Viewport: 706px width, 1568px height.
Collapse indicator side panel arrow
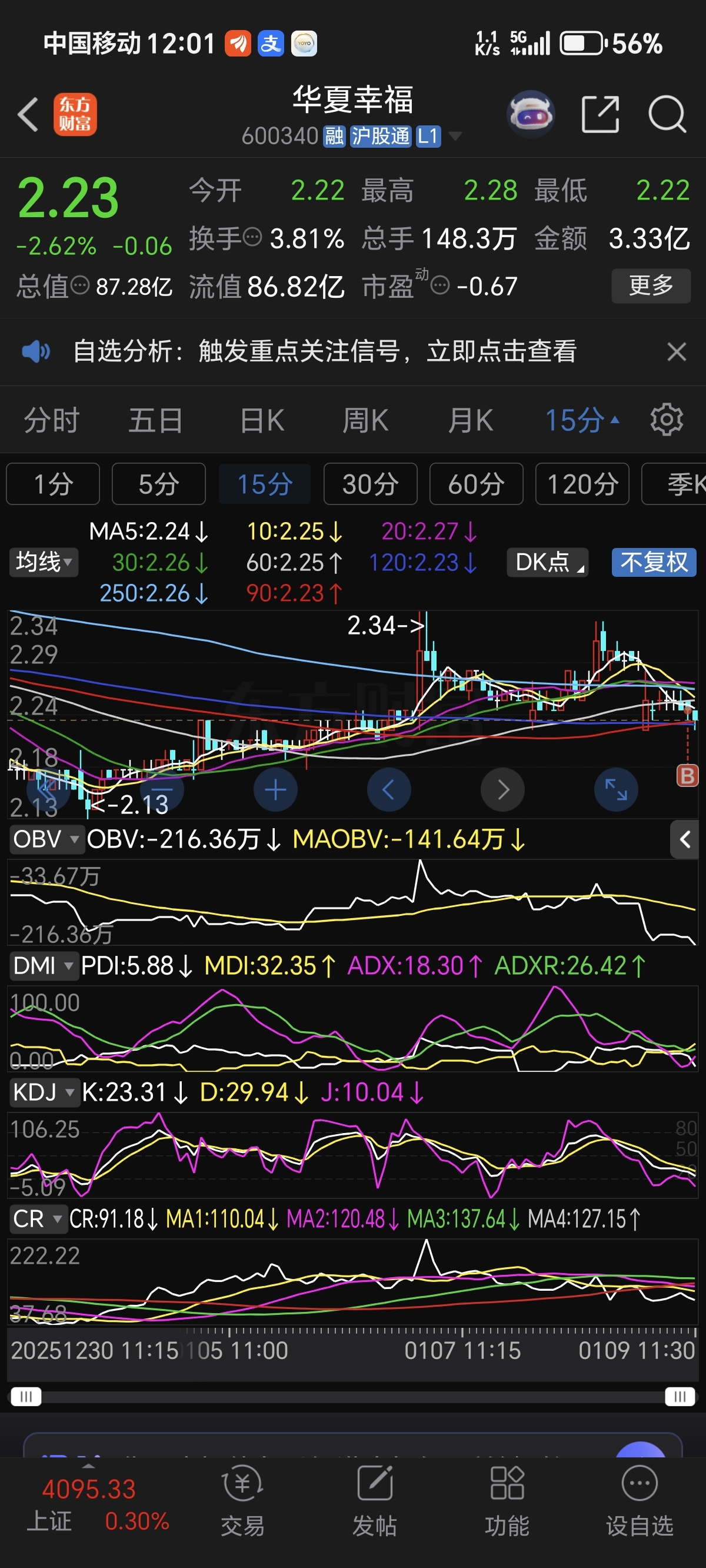coord(685,839)
